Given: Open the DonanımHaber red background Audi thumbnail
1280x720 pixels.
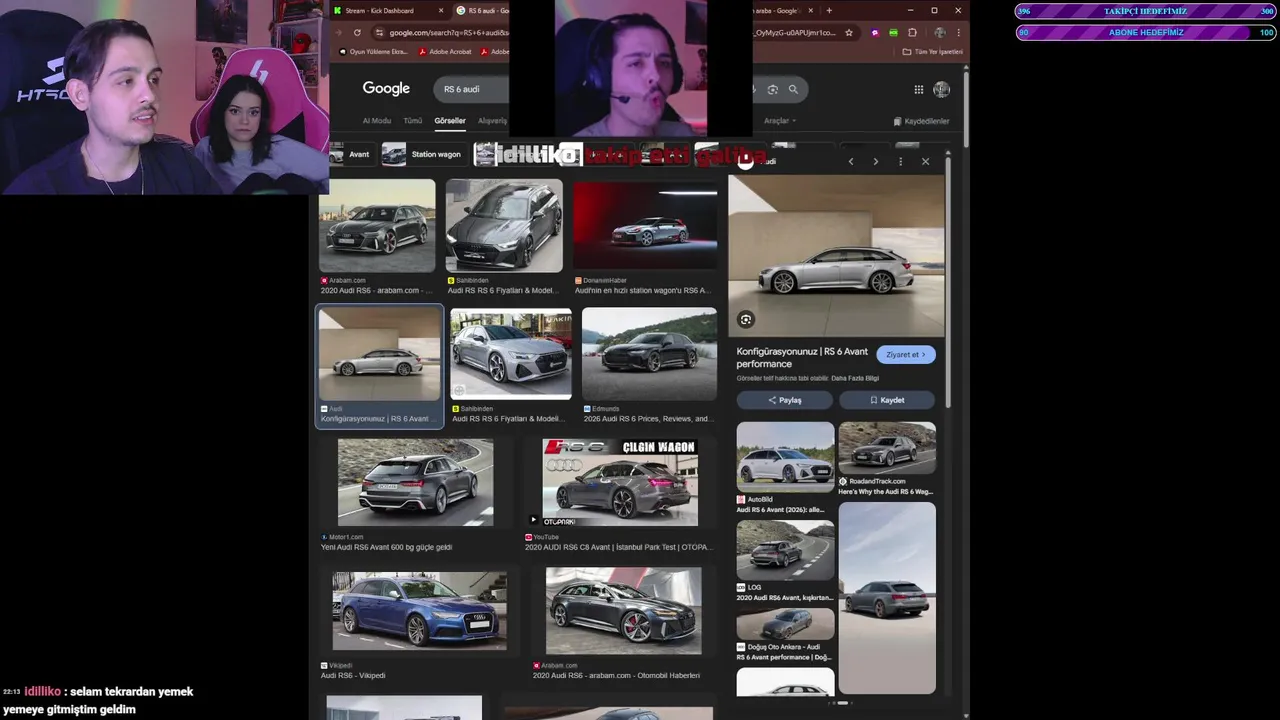Looking at the screenshot, I should point(645,225).
